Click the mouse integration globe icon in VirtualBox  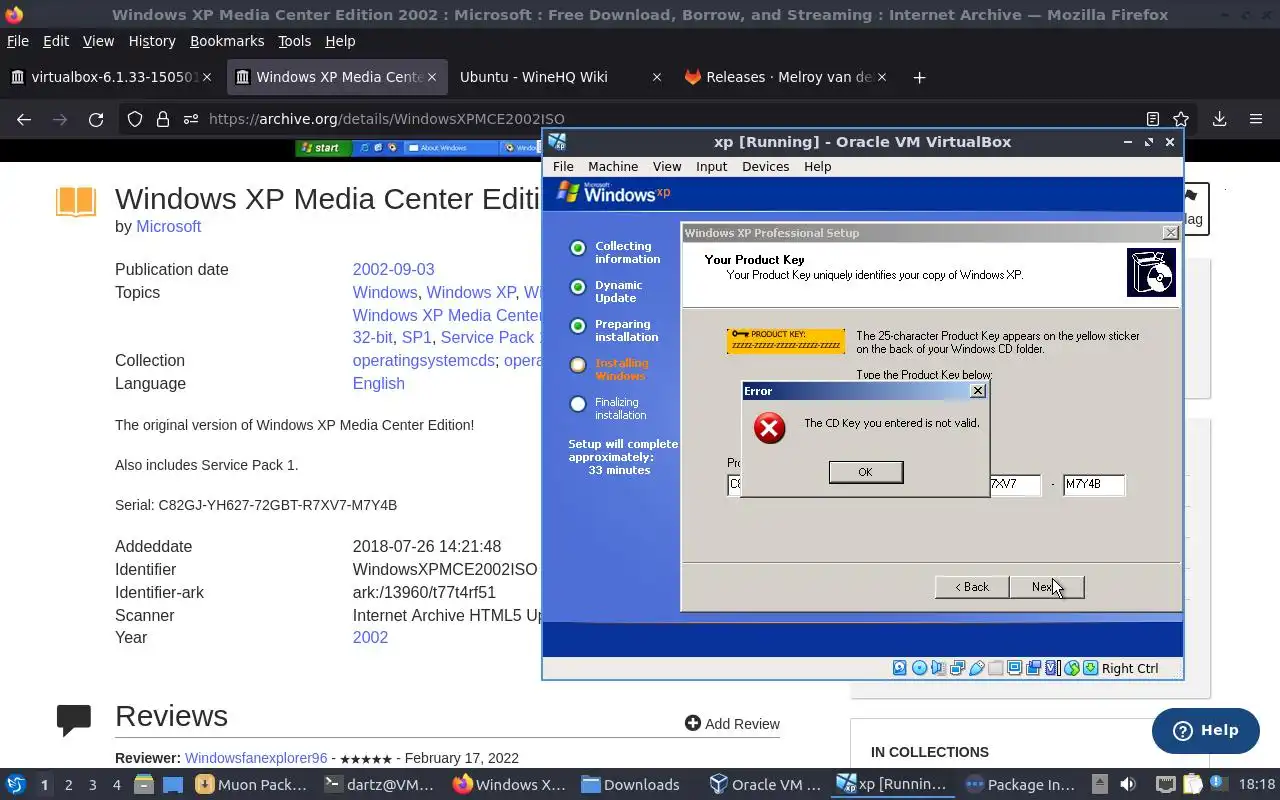[x=1071, y=668]
